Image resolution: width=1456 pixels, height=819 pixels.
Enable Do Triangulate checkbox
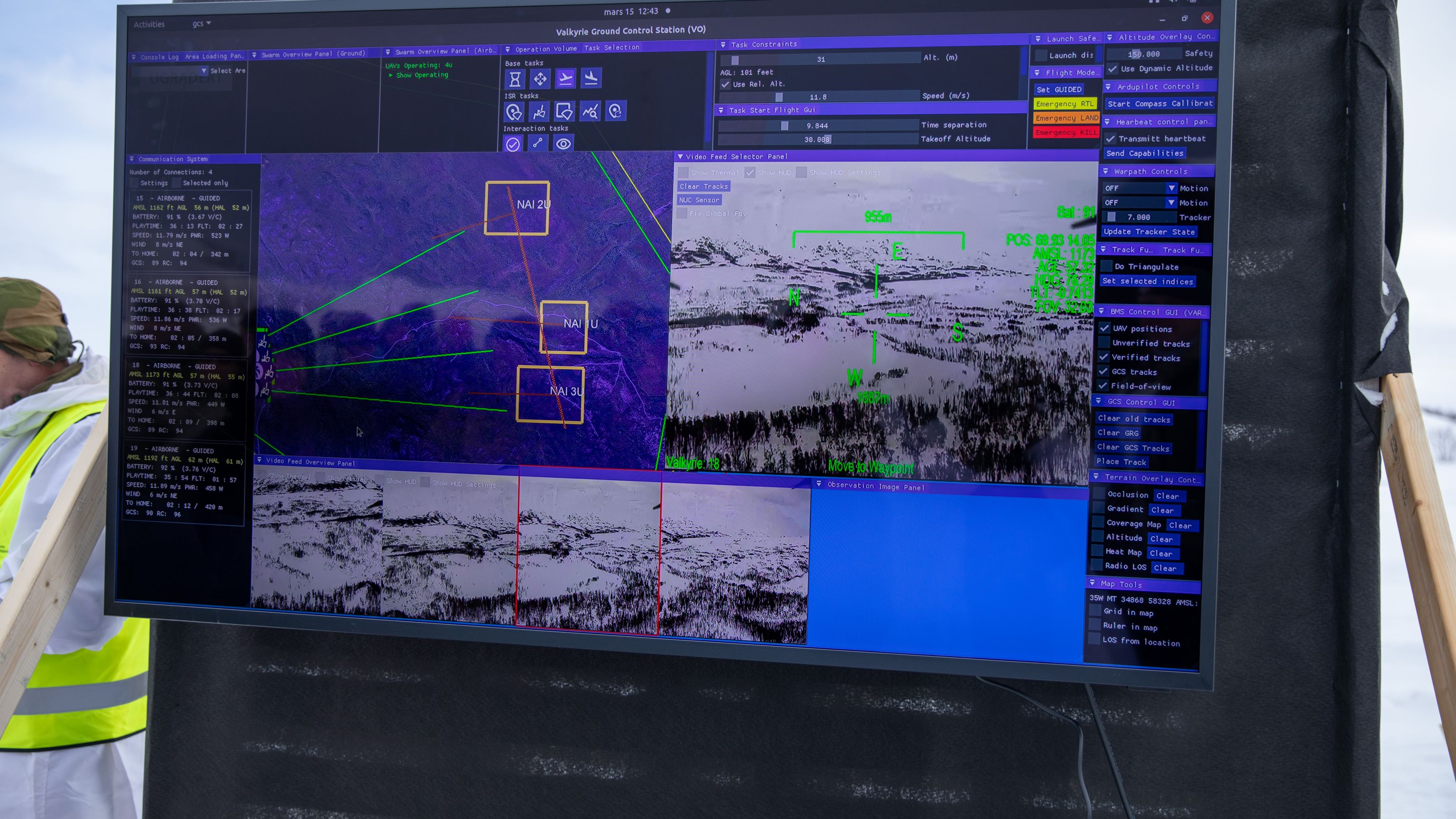coord(1106,266)
